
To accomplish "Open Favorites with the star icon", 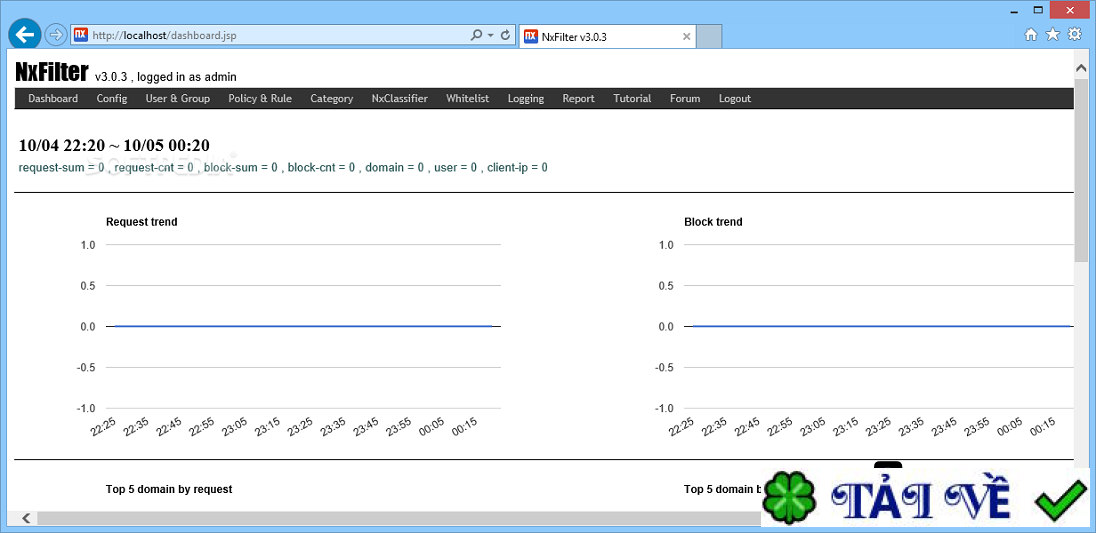I will pyautogui.click(x=1053, y=35).
